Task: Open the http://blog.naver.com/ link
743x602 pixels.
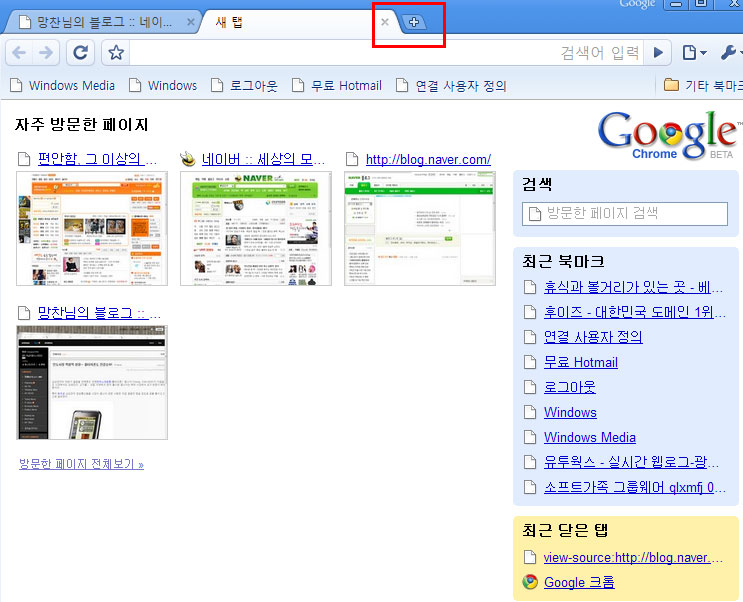Action: [428, 159]
